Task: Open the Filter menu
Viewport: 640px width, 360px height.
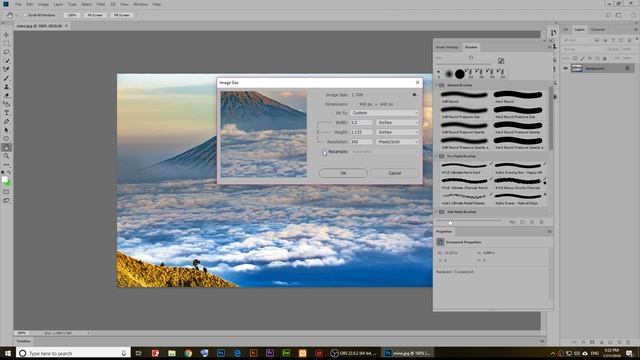Action: [101, 4]
